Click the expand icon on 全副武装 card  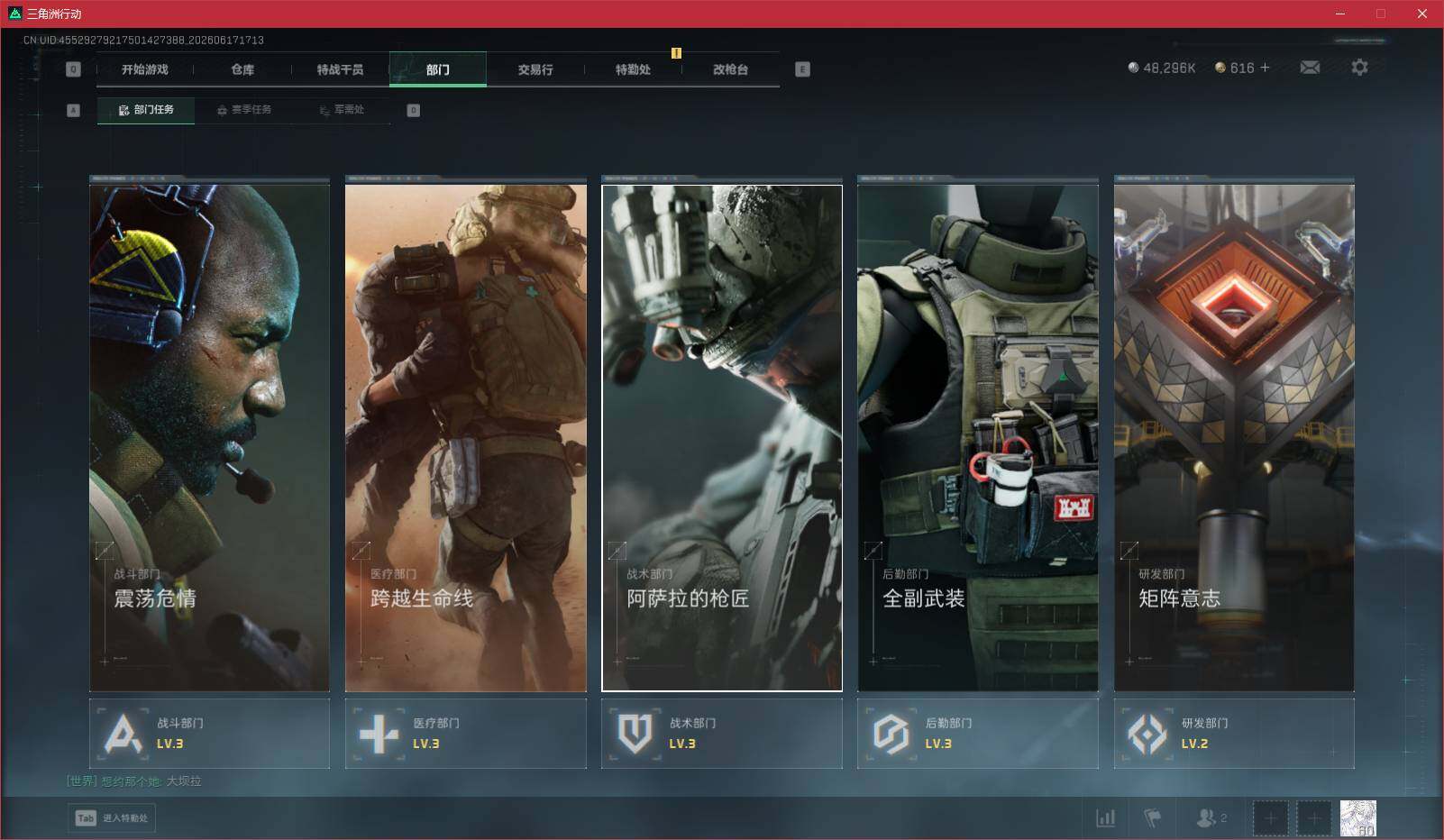[x=873, y=550]
